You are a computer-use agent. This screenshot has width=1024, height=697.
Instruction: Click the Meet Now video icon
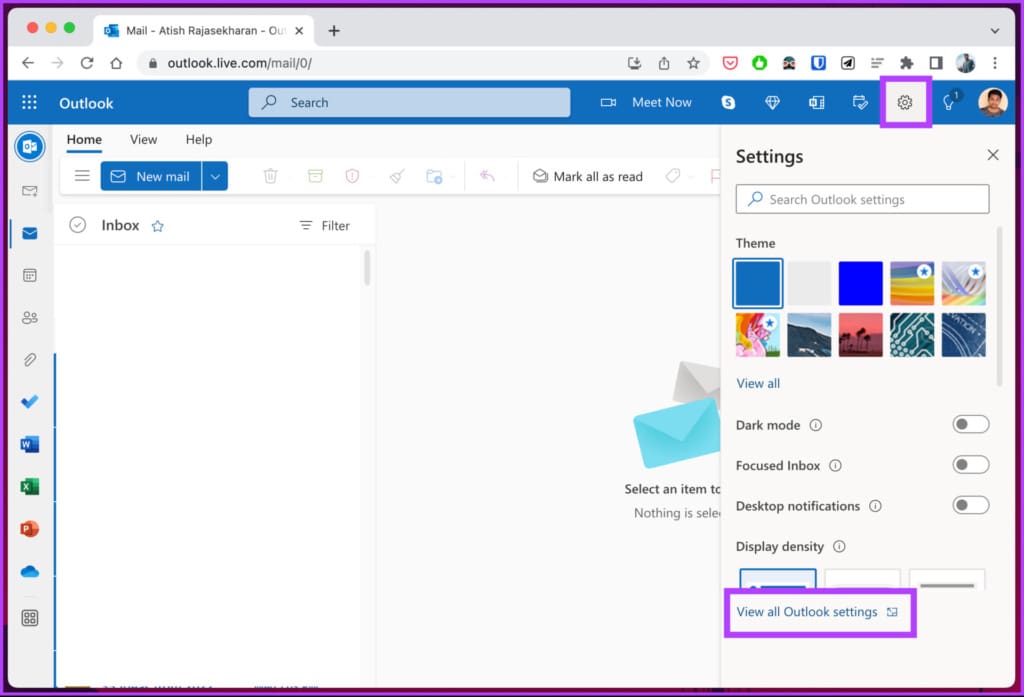(608, 103)
